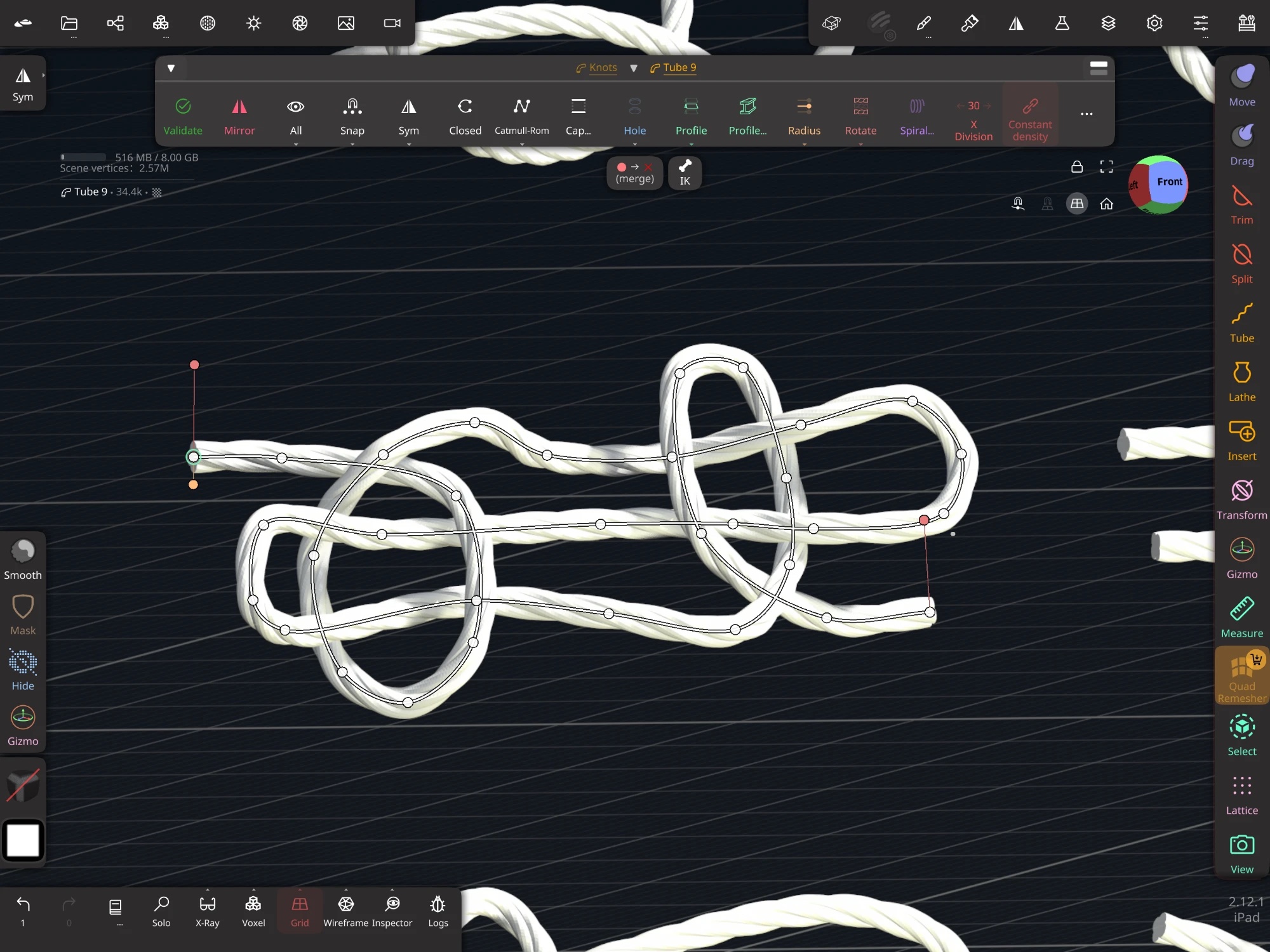1270x952 pixels.
Task: Select the Split tool
Action: tap(1241, 263)
